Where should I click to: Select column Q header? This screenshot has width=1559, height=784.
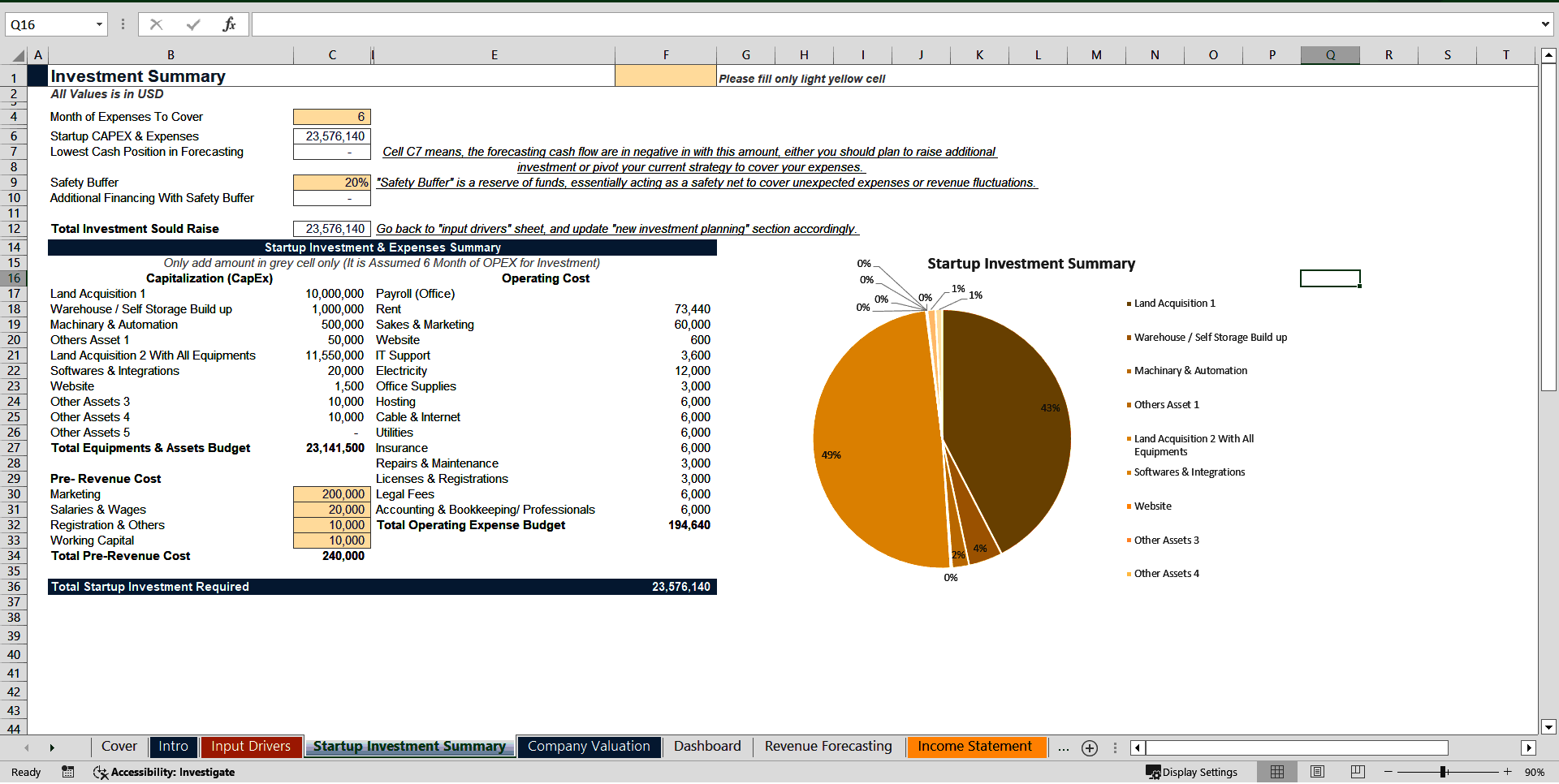(1330, 55)
